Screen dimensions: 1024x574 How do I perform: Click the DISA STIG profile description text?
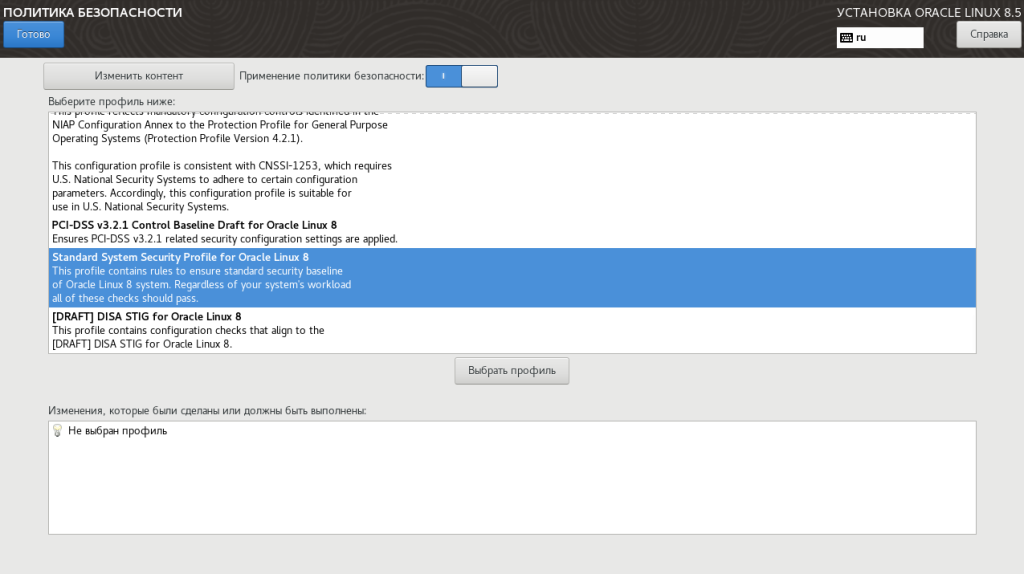tap(188, 337)
